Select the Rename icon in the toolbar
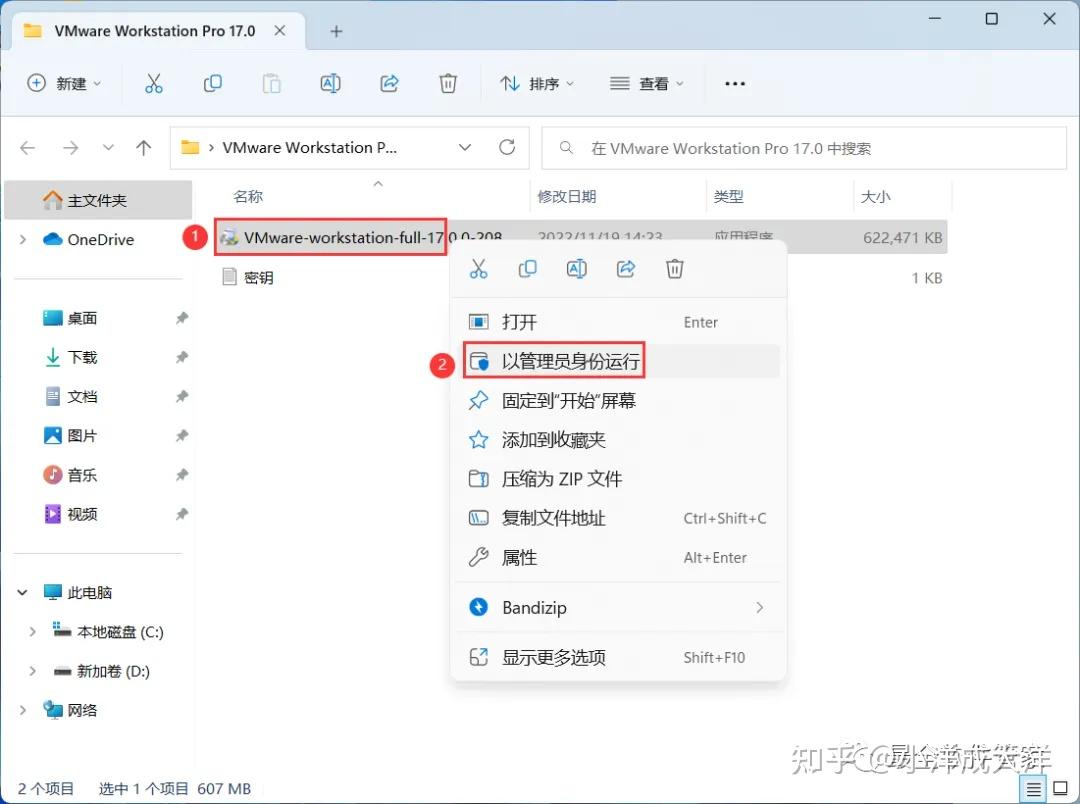 [x=330, y=83]
